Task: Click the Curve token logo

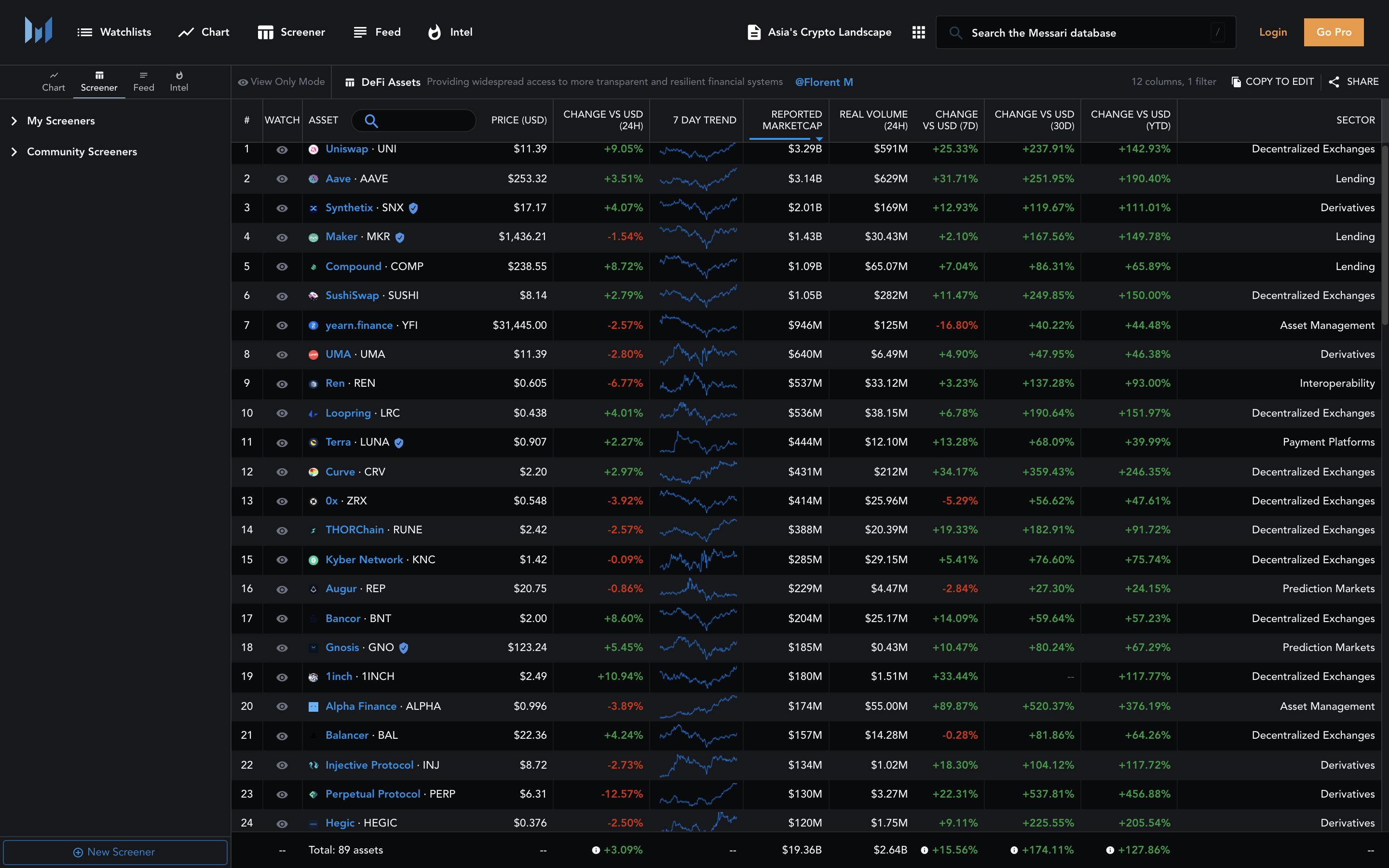Action: coord(313,472)
